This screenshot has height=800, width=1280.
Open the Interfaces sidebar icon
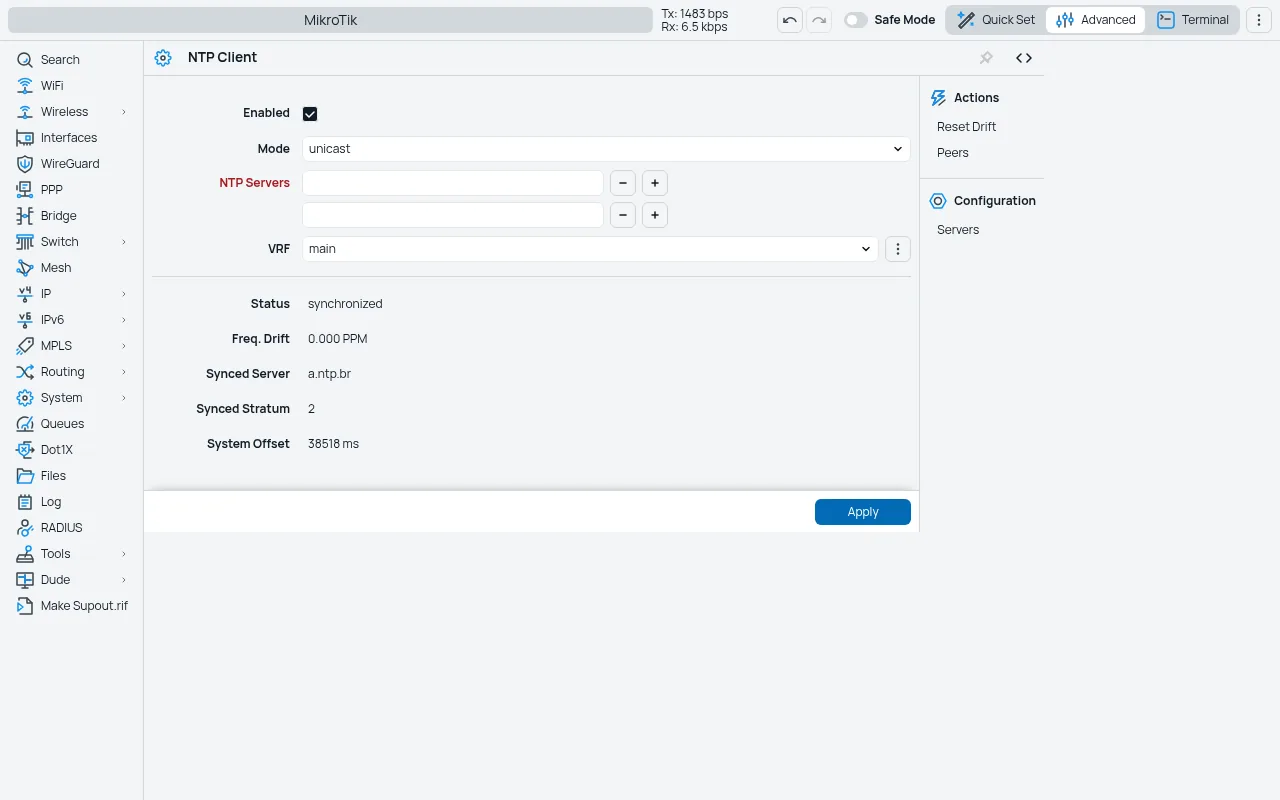(x=25, y=138)
